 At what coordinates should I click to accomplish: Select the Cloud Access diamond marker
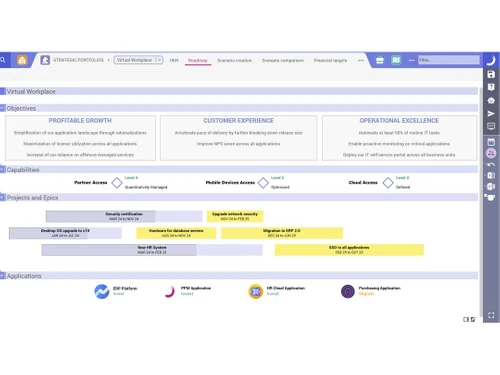pyautogui.click(x=388, y=183)
